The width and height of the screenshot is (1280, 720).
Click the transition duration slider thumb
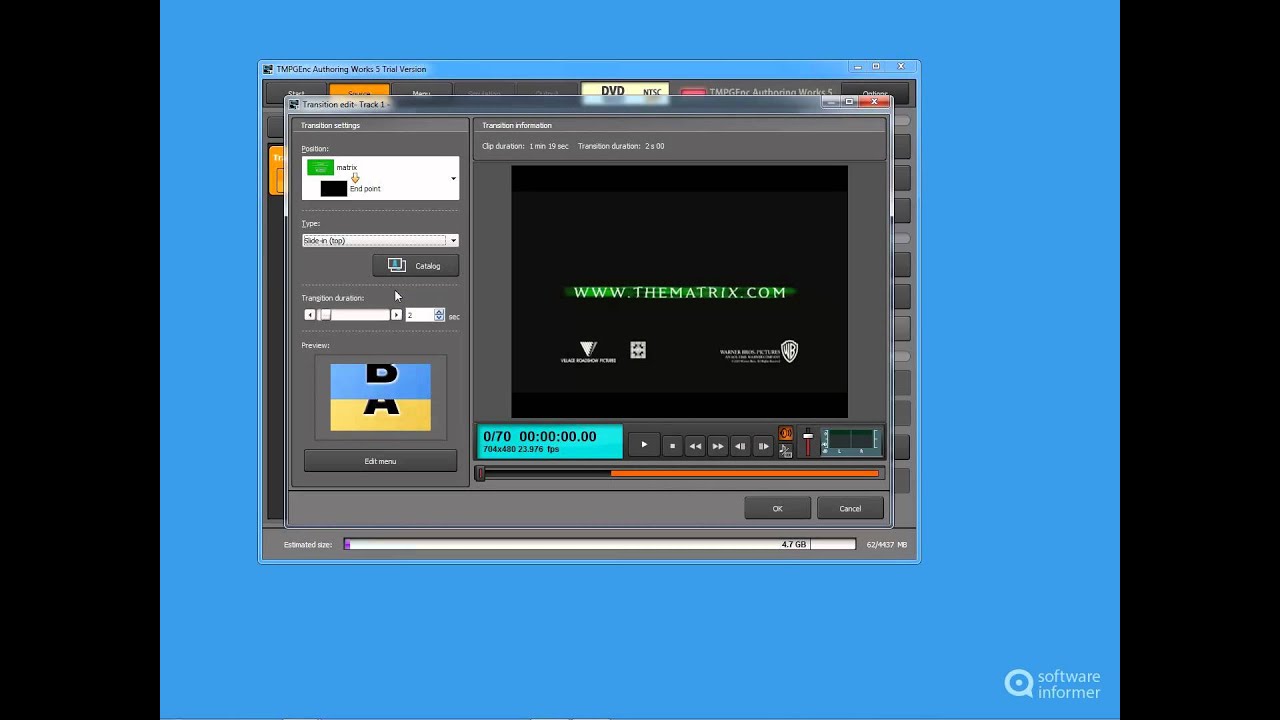tap(324, 315)
